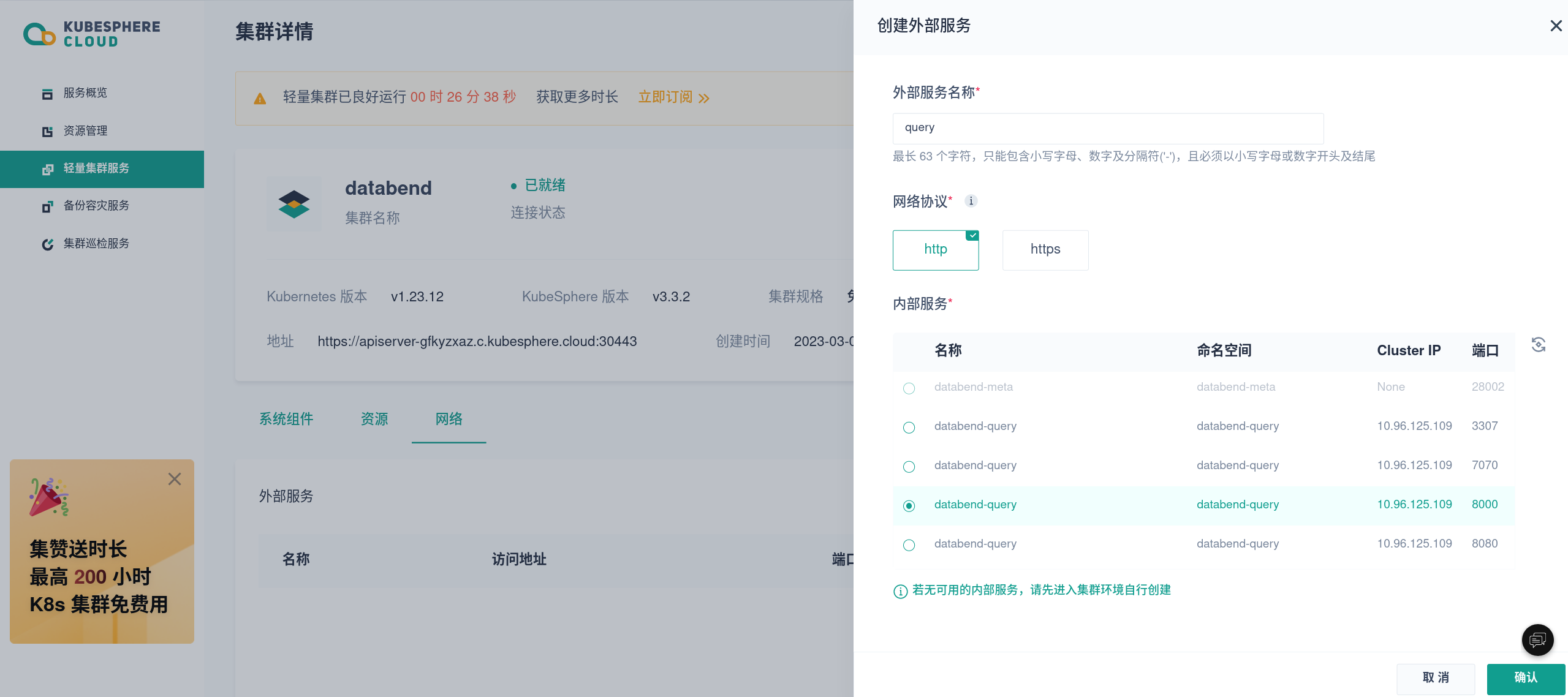Select databend-query service with port 8080

(909, 545)
